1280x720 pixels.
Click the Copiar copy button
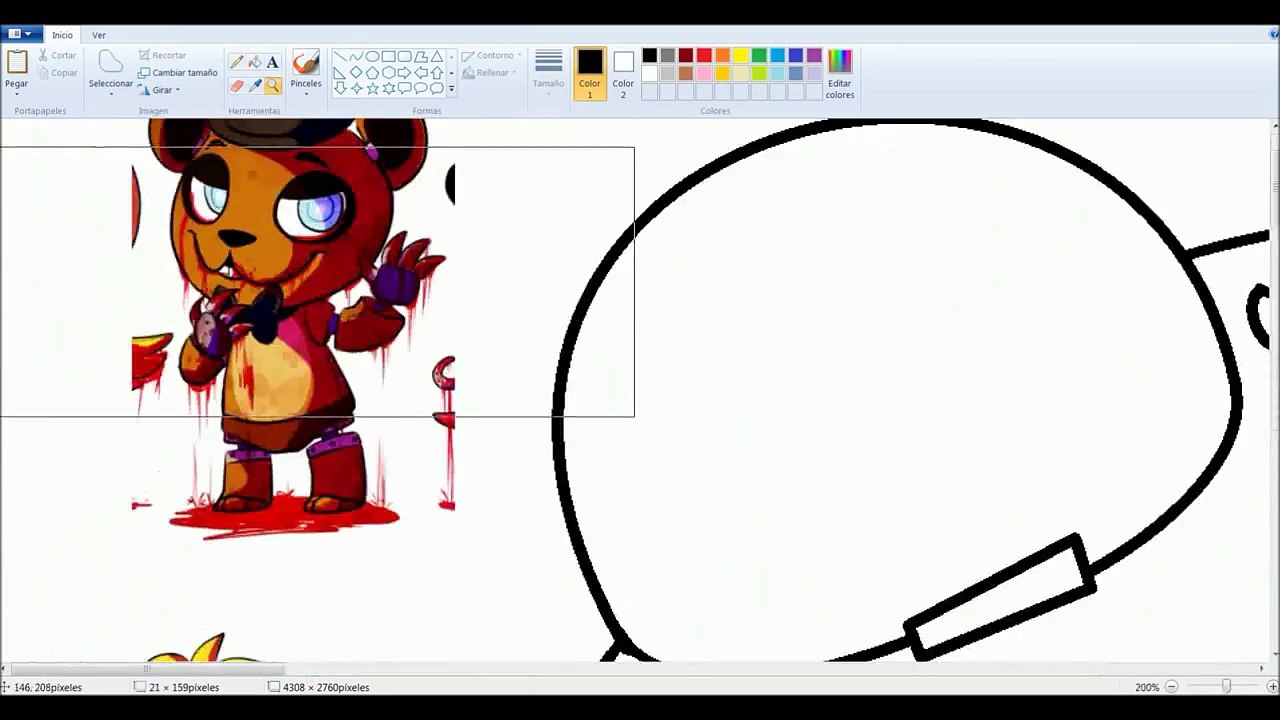click(57, 73)
